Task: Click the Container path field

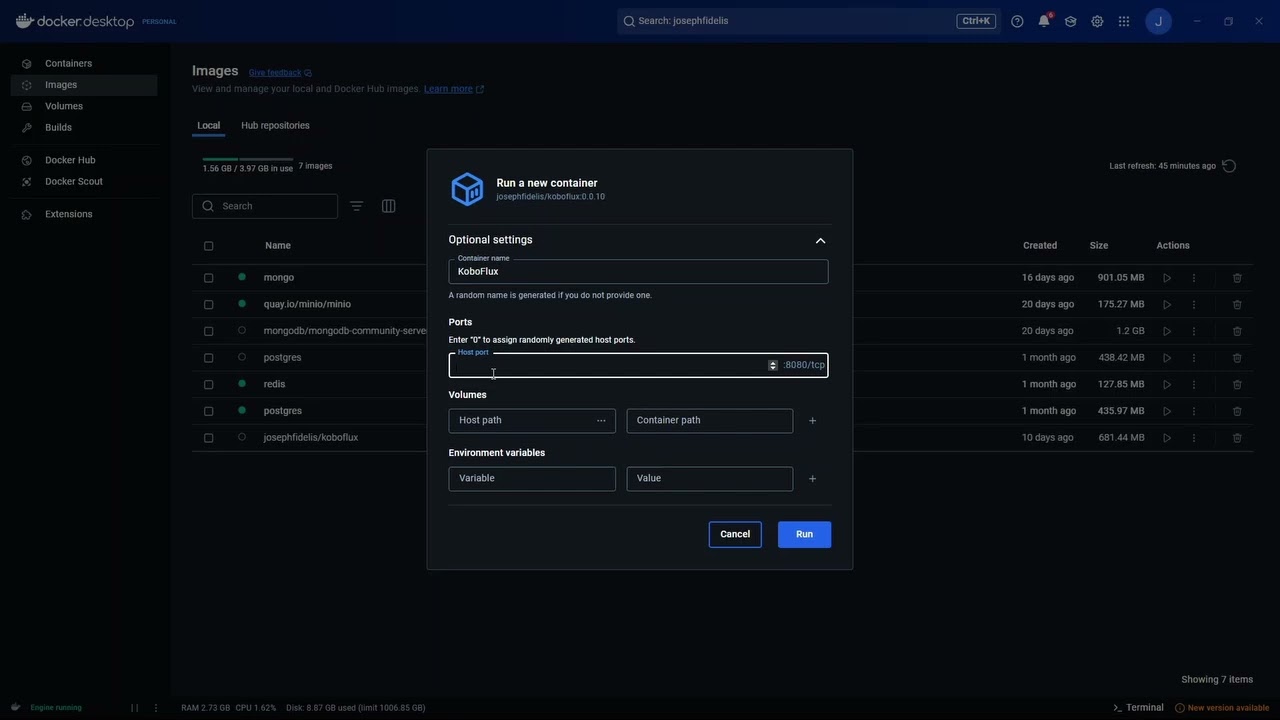Action: coord(710,420)
